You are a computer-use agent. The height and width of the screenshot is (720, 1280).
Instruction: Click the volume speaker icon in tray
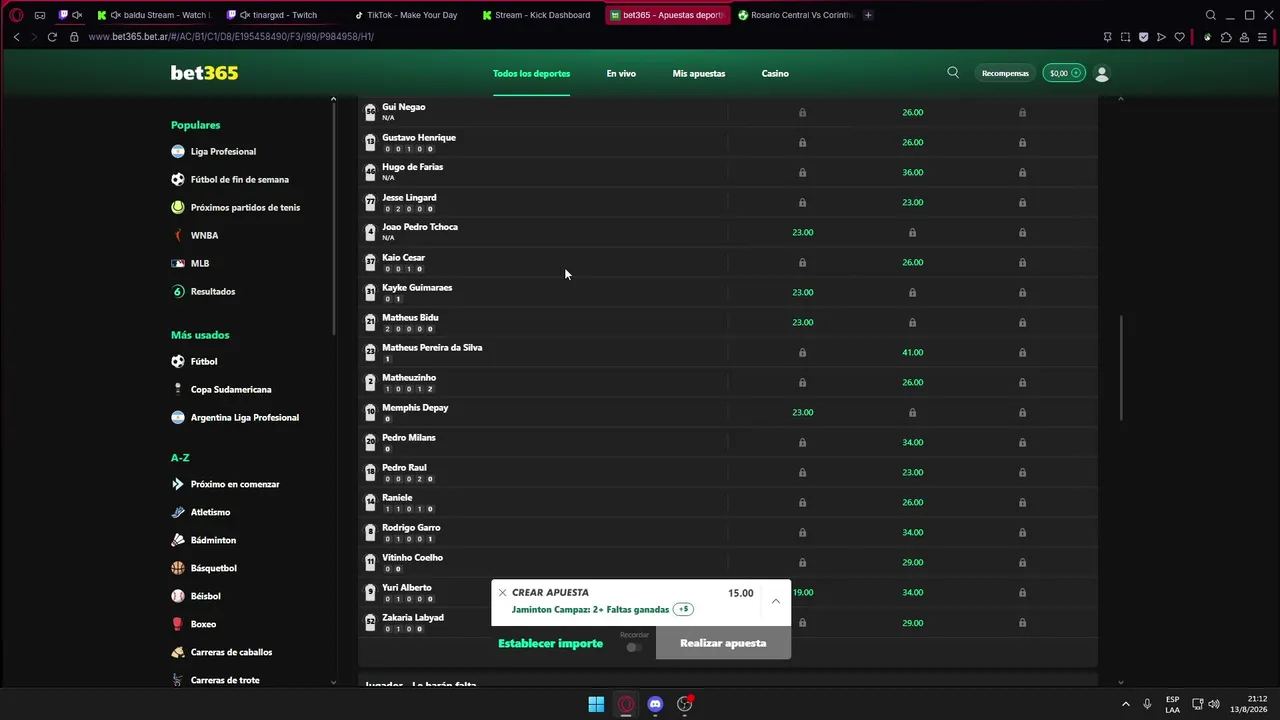click(x=1214, y=704)
